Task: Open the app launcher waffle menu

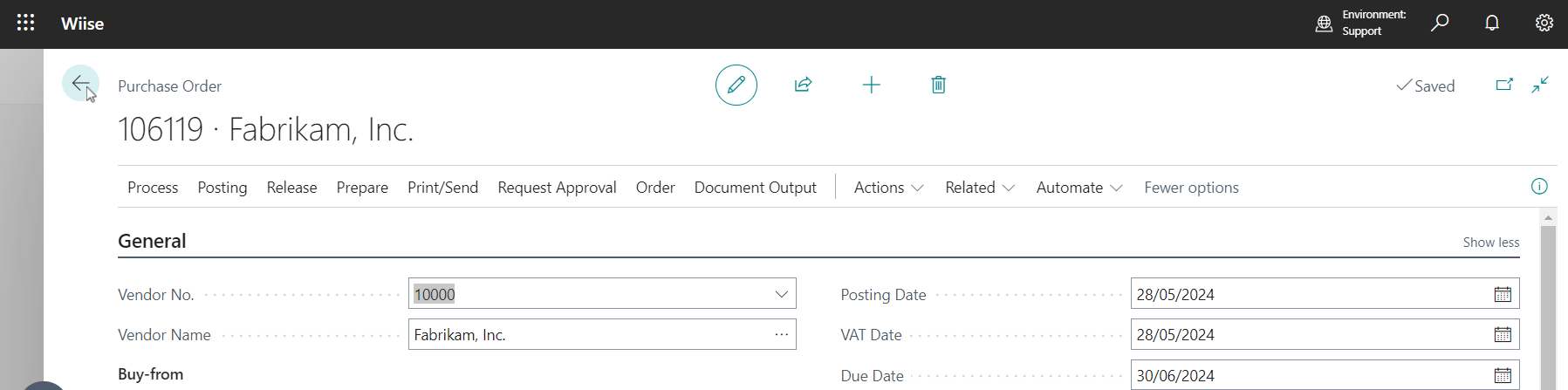Action: [26, 24]
